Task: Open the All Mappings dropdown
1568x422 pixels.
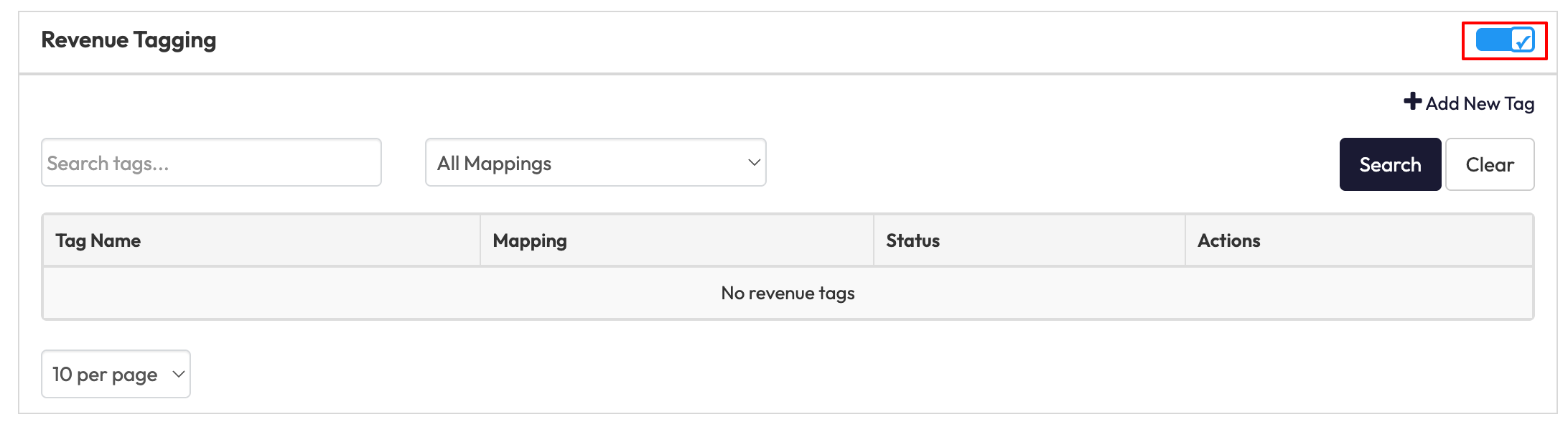Action: tap(595, 163)
